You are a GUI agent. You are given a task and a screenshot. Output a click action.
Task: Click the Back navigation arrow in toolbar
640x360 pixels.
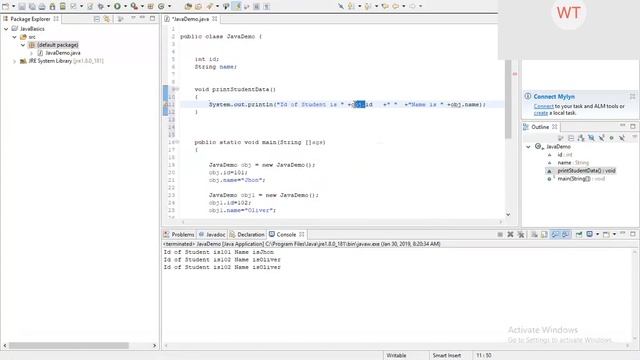click(x=396, y=6)
